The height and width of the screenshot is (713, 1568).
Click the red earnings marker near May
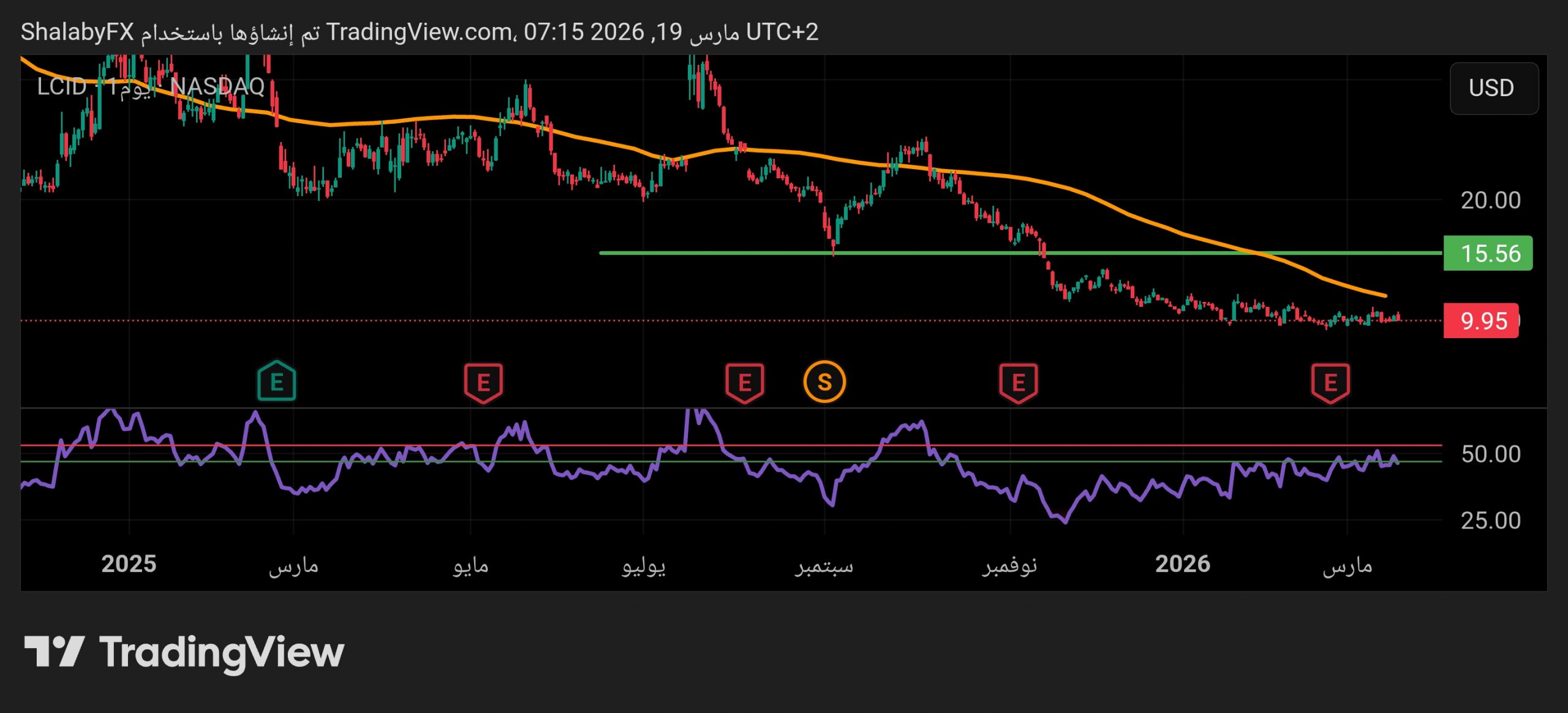pos(483,383)
